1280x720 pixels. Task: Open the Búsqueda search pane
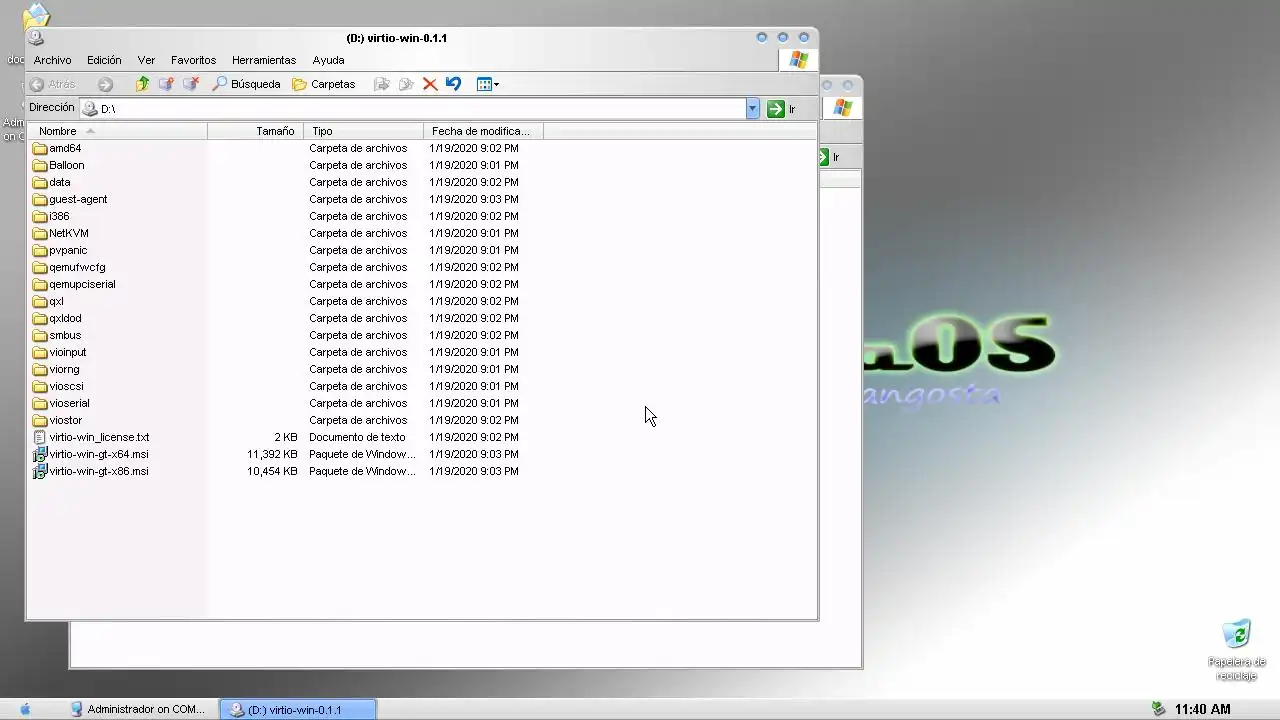[246, 84]
